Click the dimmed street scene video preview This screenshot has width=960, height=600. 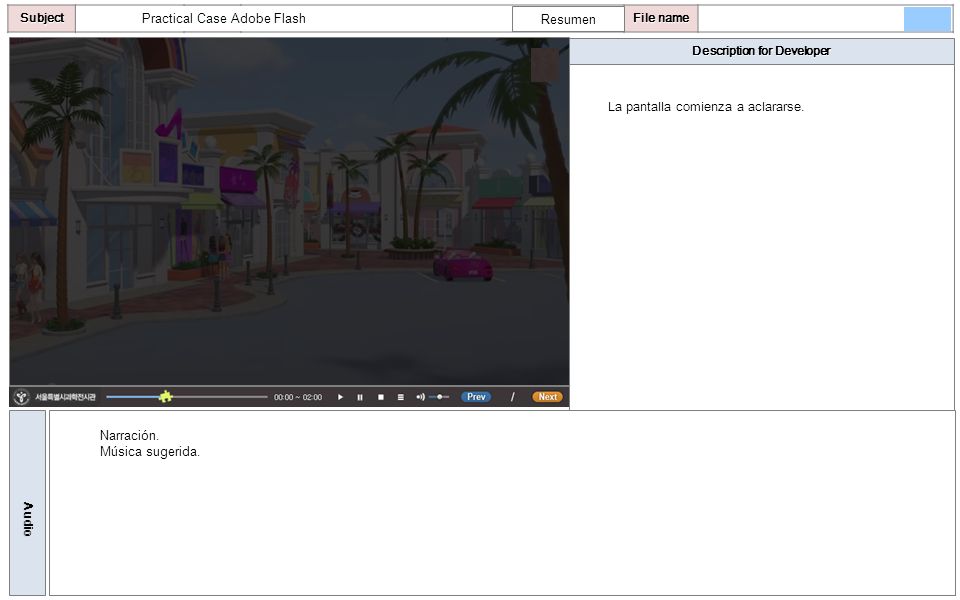[x=289, y=212]
